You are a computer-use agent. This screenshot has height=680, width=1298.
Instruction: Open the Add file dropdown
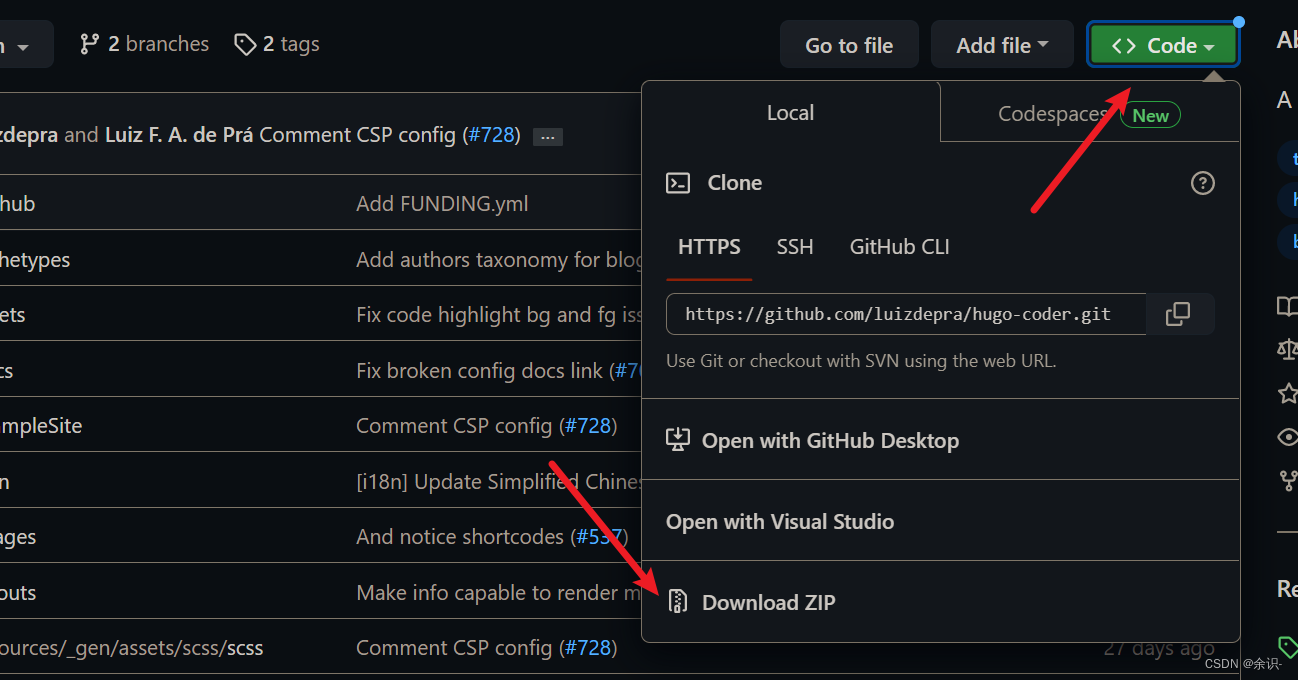pyautogui.click(x=1002, y=45)
